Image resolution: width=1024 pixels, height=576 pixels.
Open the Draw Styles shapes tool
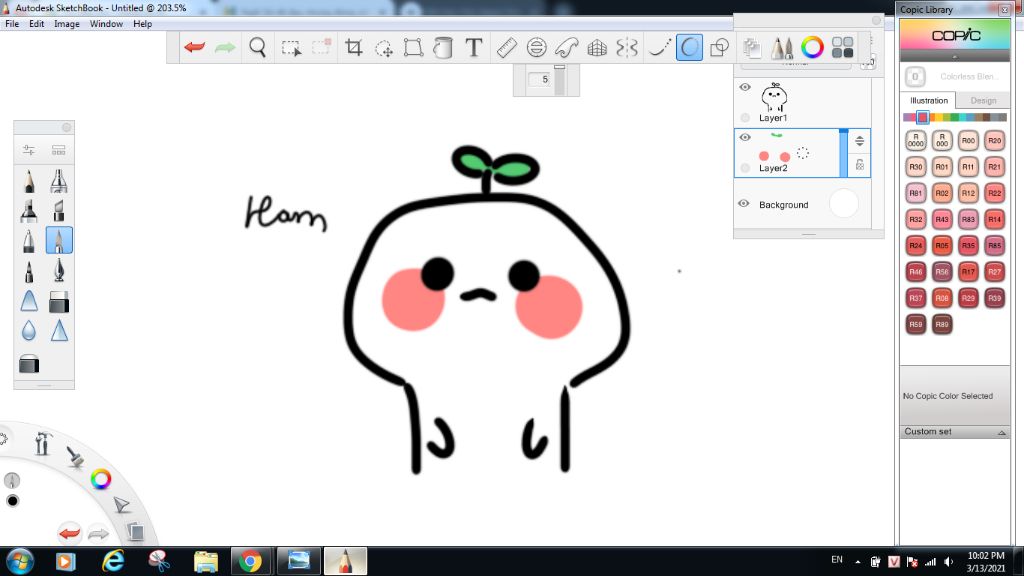(x=719, y=48)
